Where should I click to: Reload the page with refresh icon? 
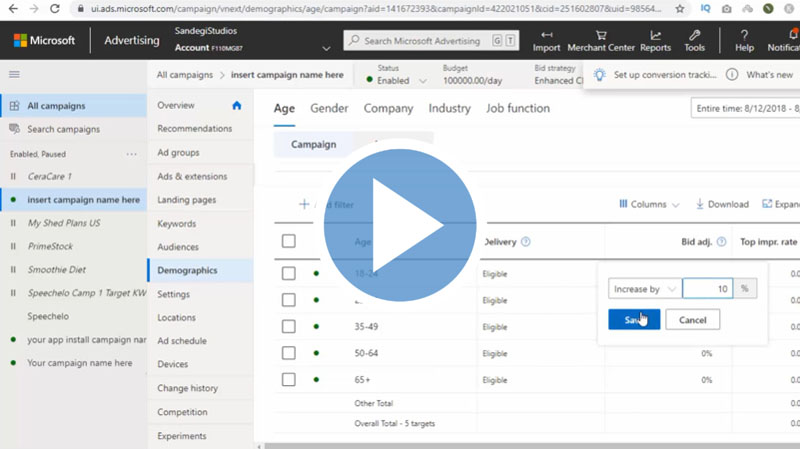[55, 9]
